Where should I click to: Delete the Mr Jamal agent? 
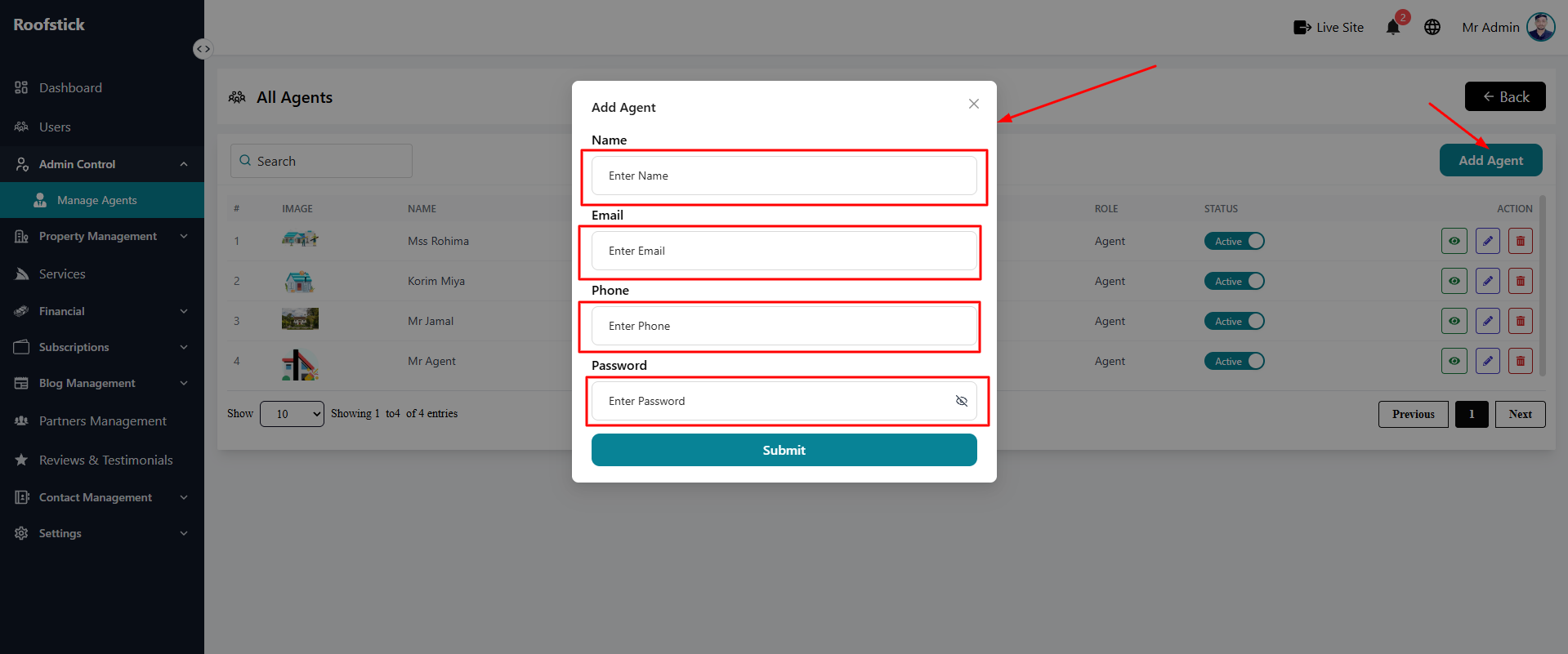point(1521,321)
